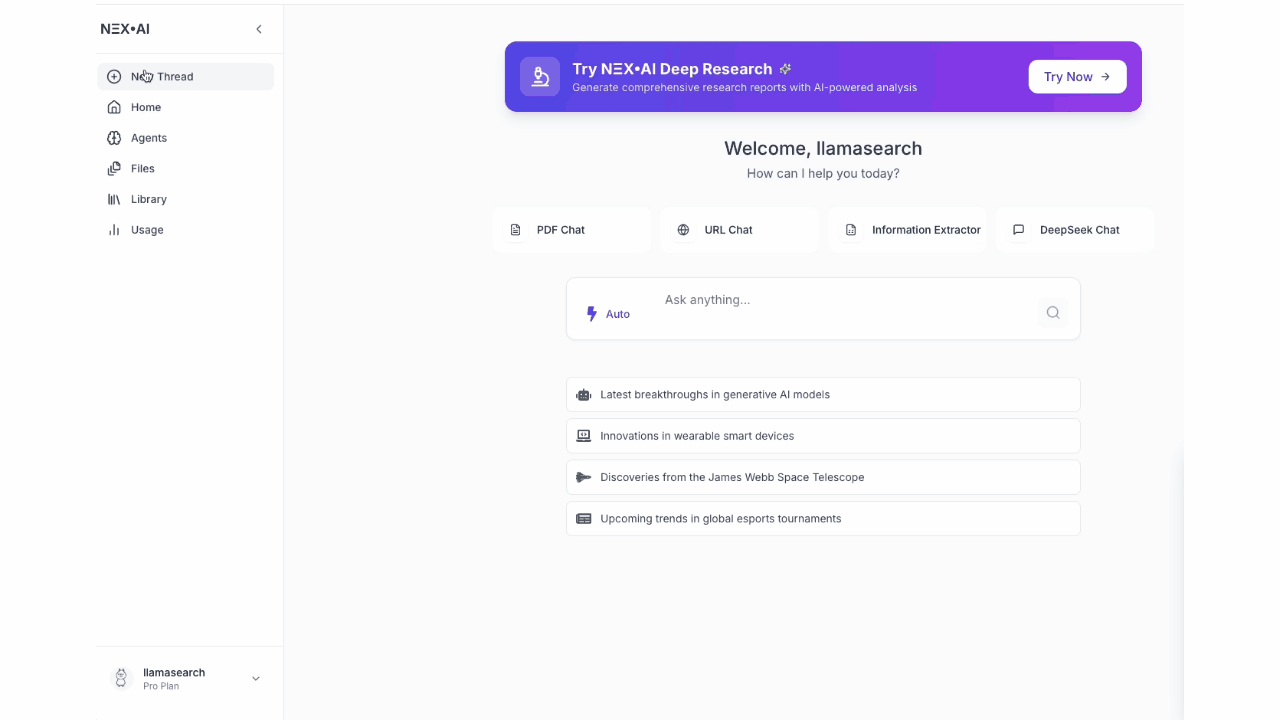Click Try Now button
The width and height of the screenshot is (1280, 720).
pyautogui.click(x=1077, y=77)
